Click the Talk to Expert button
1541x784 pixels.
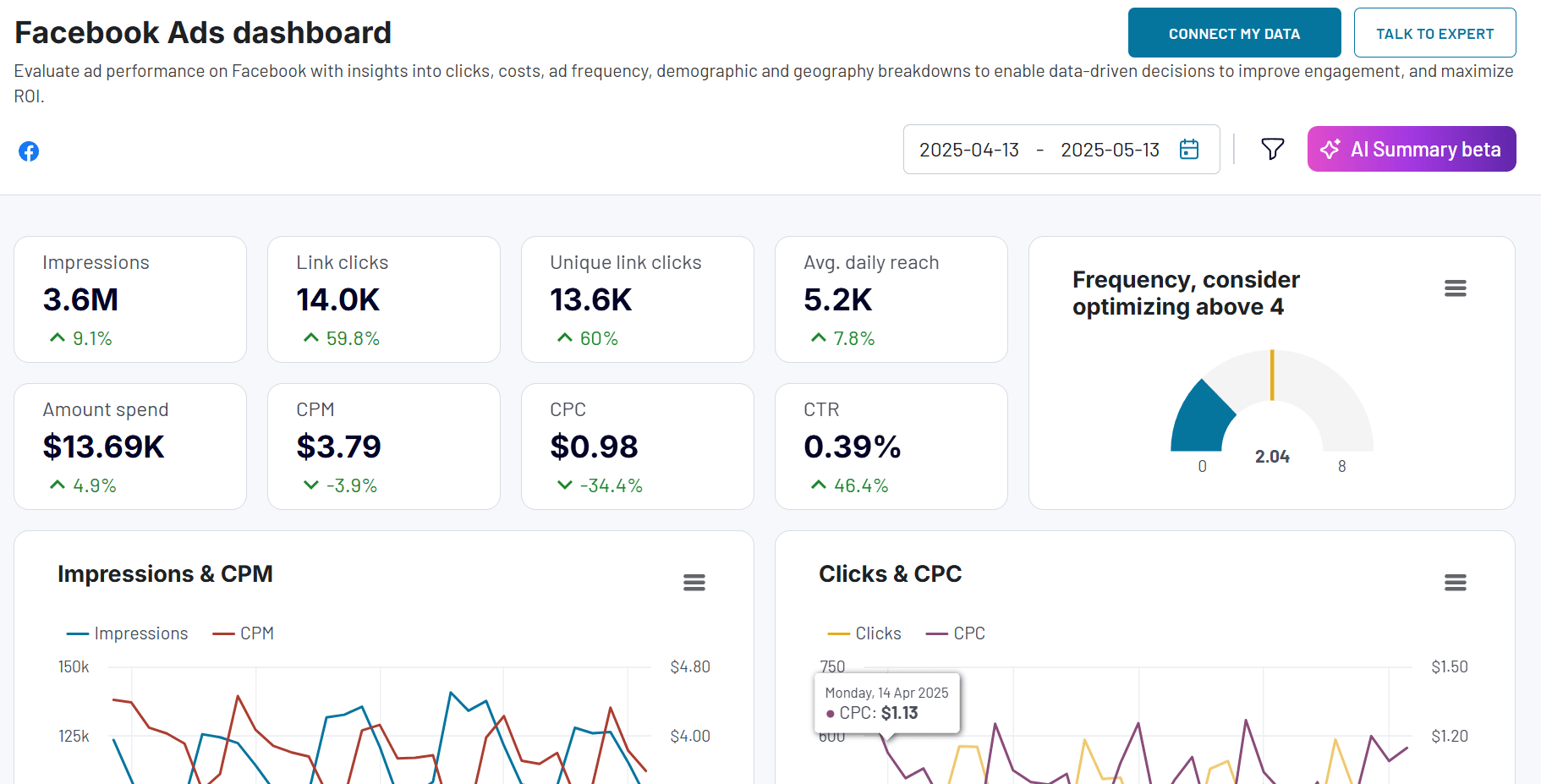coord(1434,33)
